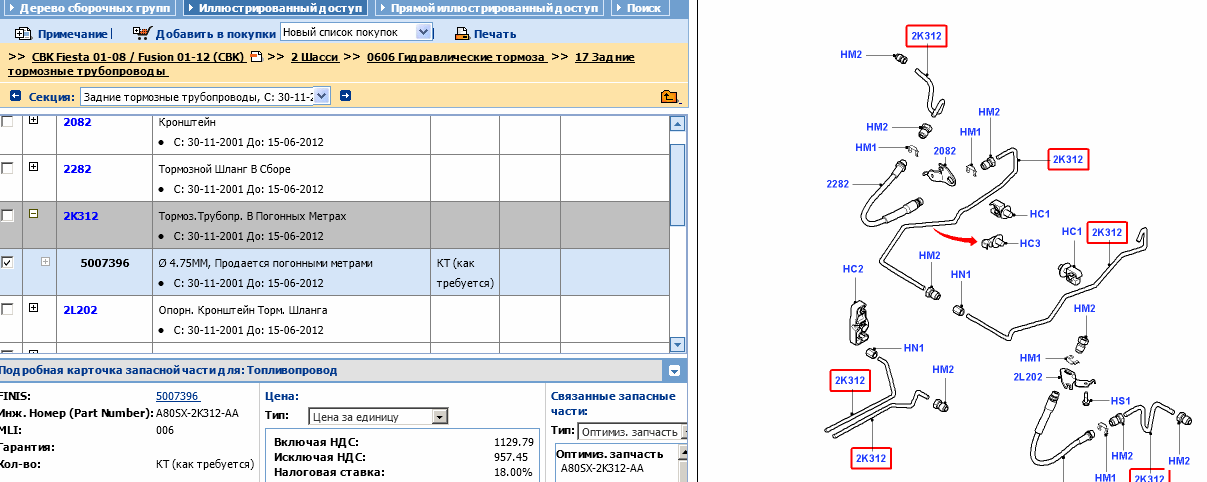Select HC2 label on the diagram
1207x482 pixels.
(852, 269)
